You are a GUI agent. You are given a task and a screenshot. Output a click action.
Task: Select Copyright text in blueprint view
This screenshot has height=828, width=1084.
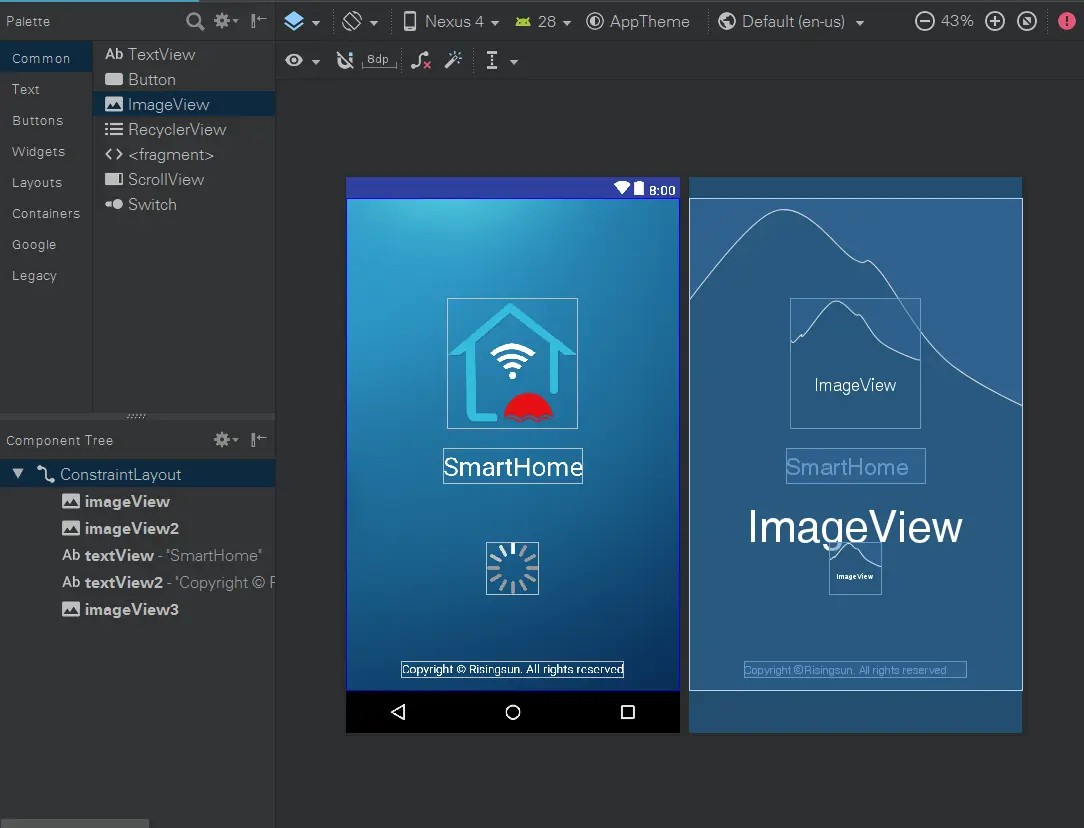tap(855, 669)
